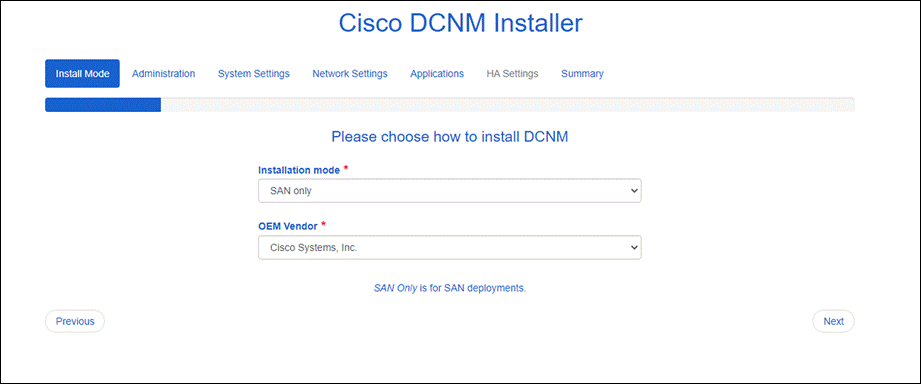Click the Installation mode label
The height and width of the screenshot is (384, 921).
tap(299, 170)
